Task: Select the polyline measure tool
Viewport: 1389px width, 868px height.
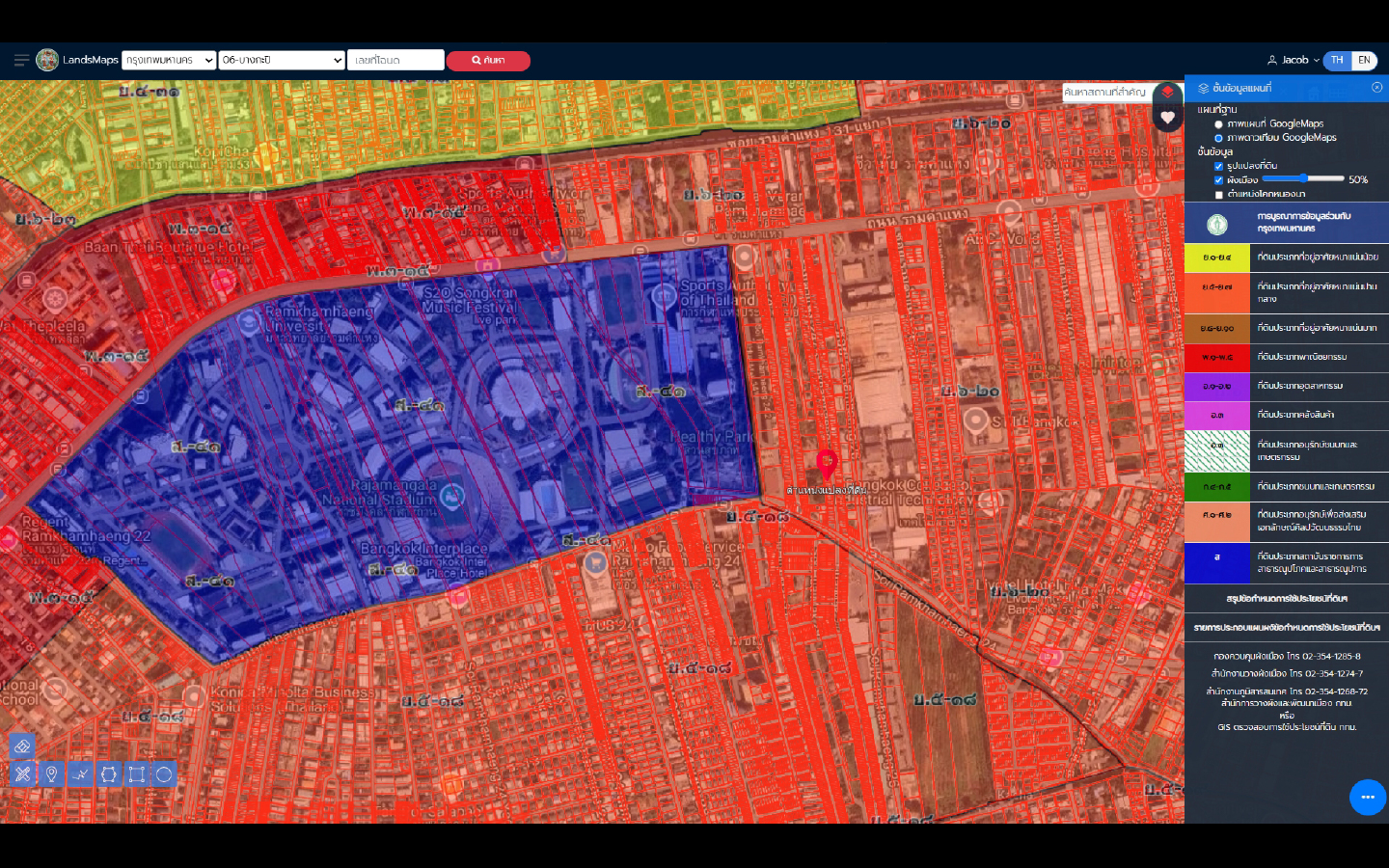Action: [80, 774]
